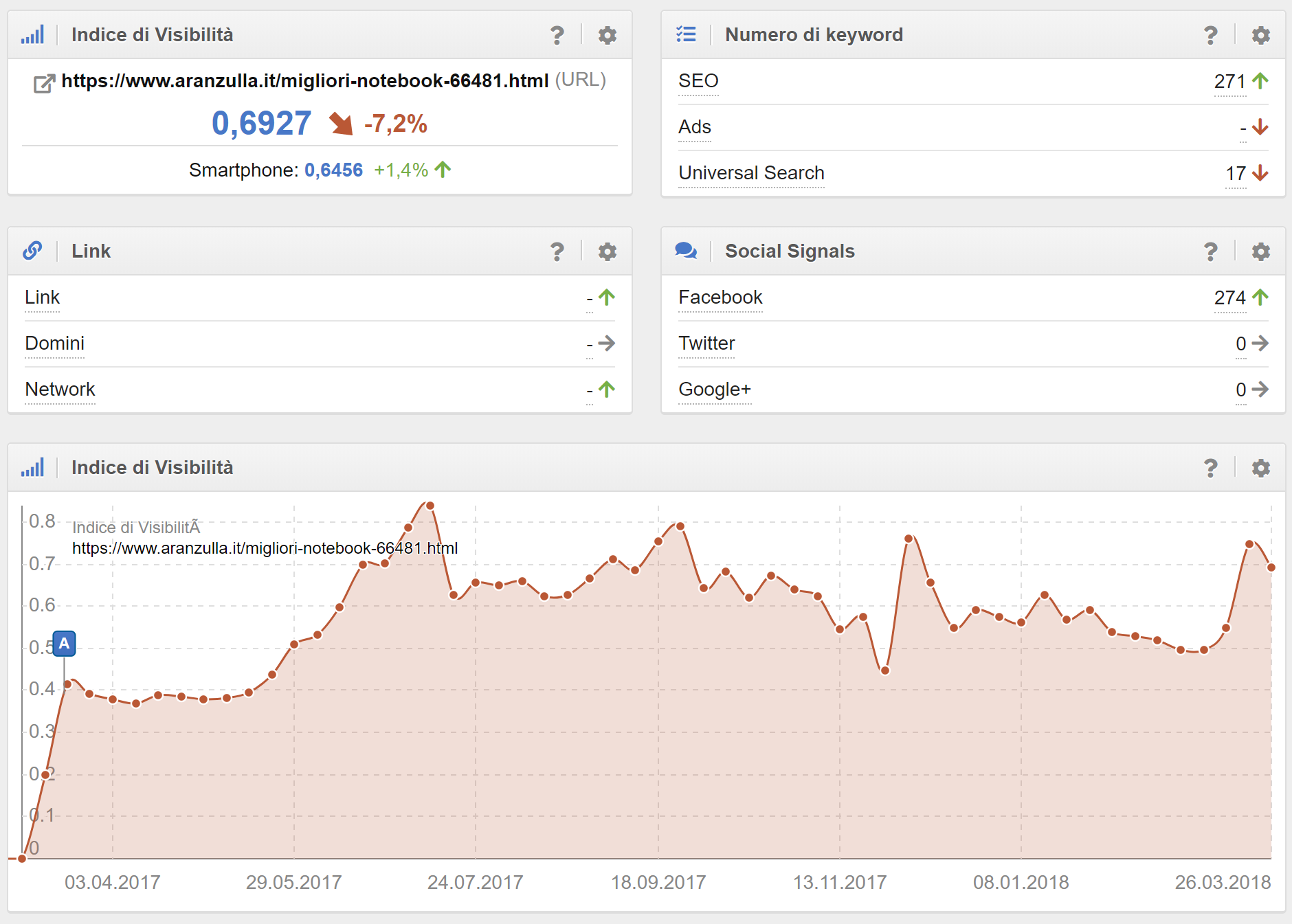
Task: Open the Twitter social signals link
Action: [x=706, y=343]
